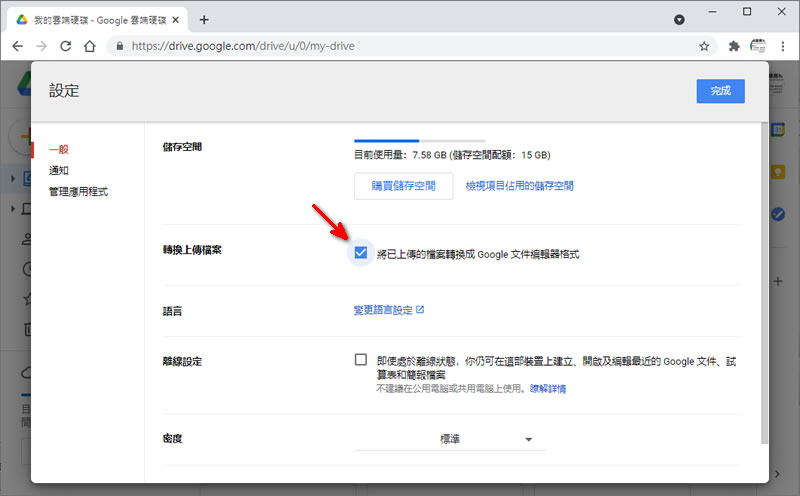Open the Chrome three-dot menu
Viewport: 800px width, 496px height.
tap(783, 46)
